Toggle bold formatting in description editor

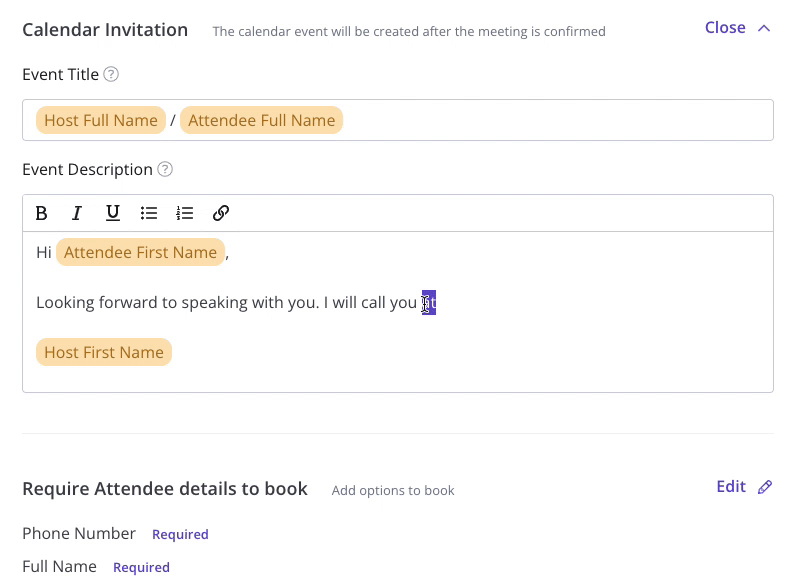41,213
